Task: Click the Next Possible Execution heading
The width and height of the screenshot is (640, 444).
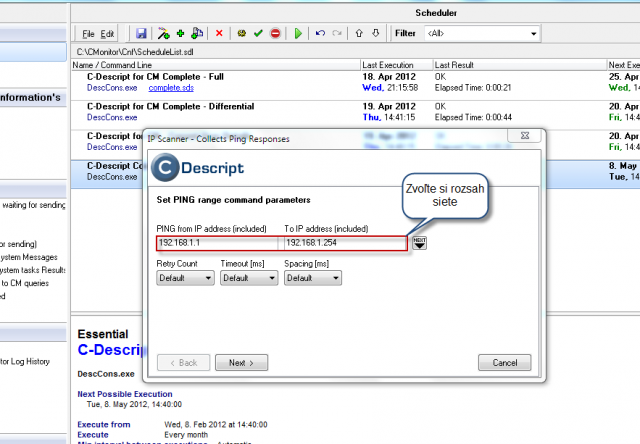Action: coord(125,394)
